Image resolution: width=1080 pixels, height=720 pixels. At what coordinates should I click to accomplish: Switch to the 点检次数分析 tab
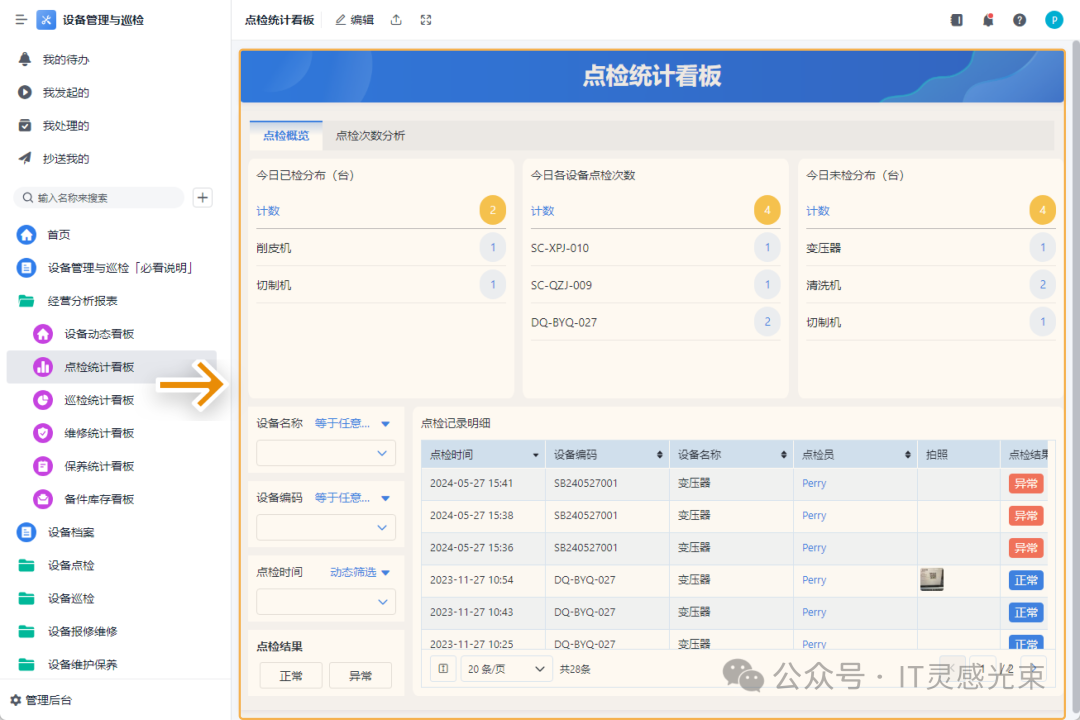tap(370, 136)
